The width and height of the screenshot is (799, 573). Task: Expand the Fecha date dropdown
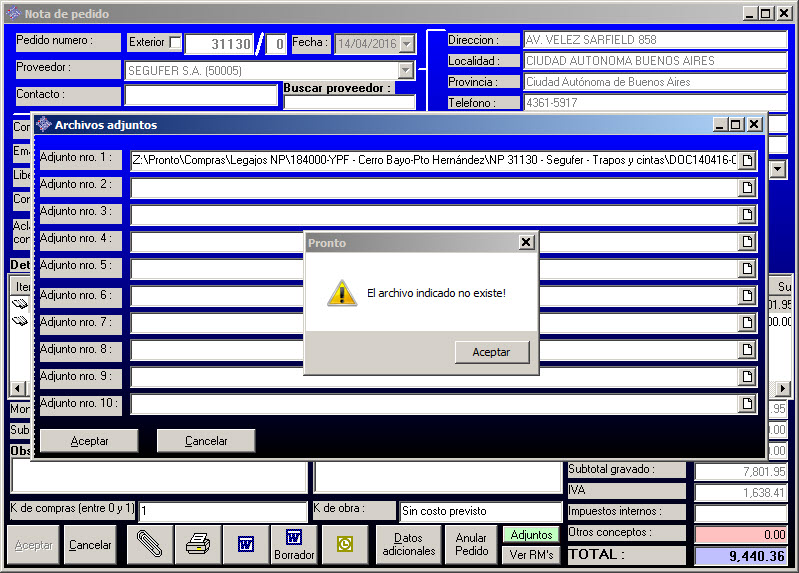406,44
